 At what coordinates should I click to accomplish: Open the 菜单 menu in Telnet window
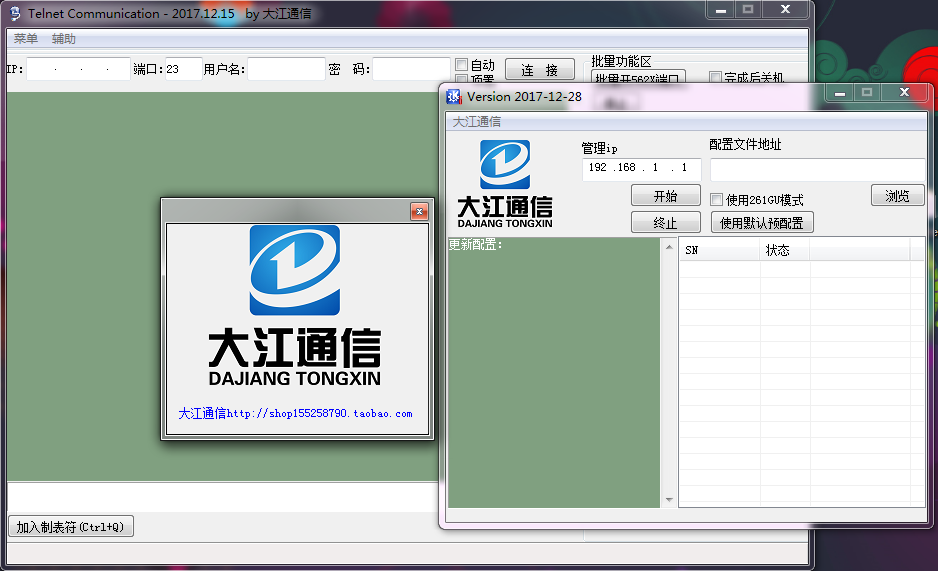tap(26, 39)
